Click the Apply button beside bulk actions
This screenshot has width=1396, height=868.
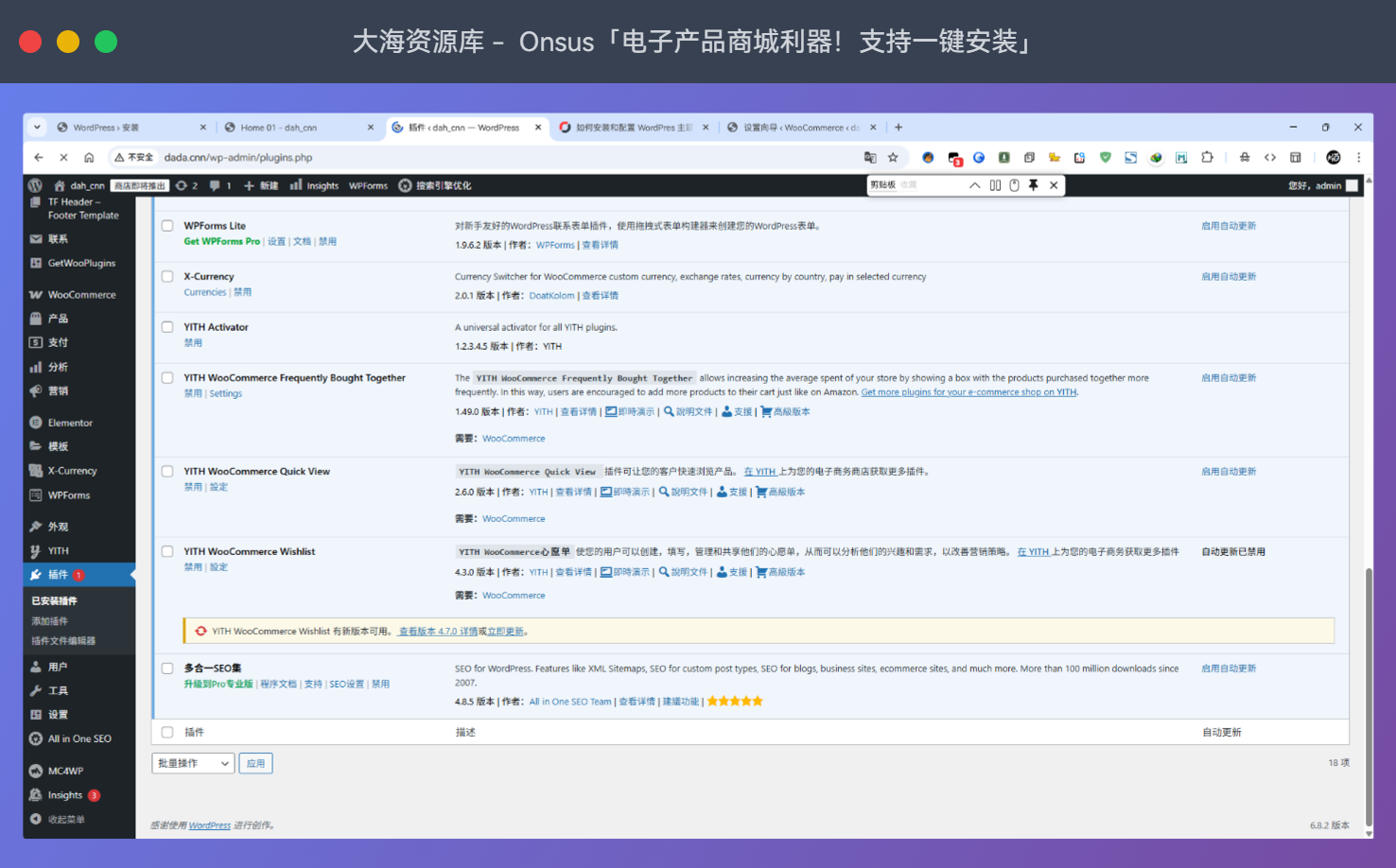256,763
